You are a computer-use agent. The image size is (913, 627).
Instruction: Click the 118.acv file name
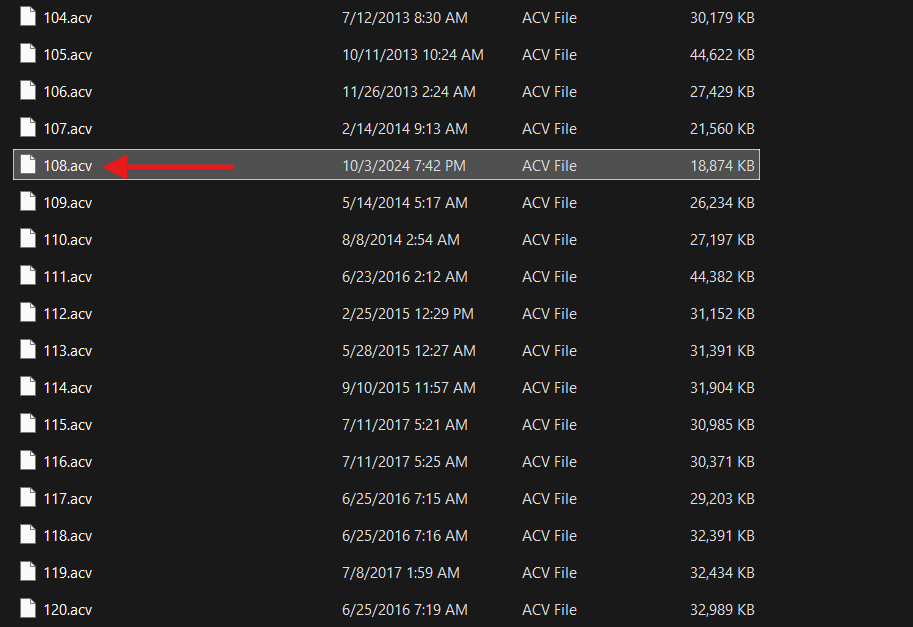67,536
